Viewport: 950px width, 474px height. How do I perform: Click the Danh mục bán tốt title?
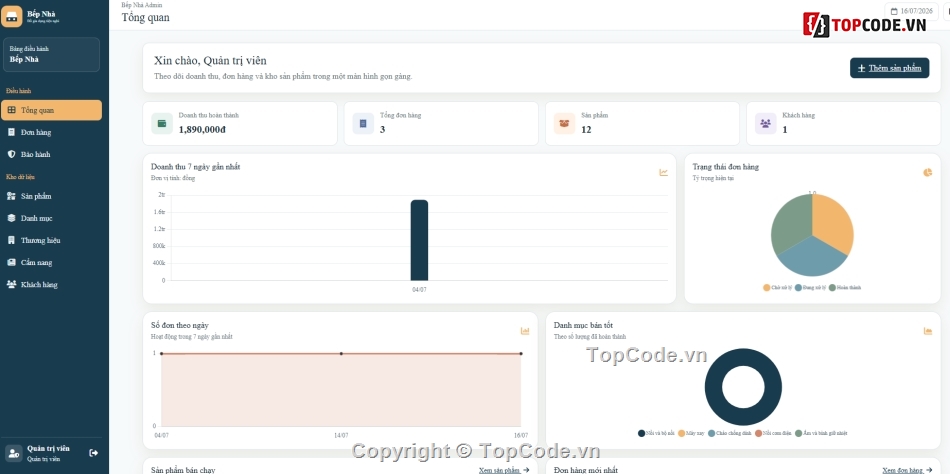pos(583,325)
